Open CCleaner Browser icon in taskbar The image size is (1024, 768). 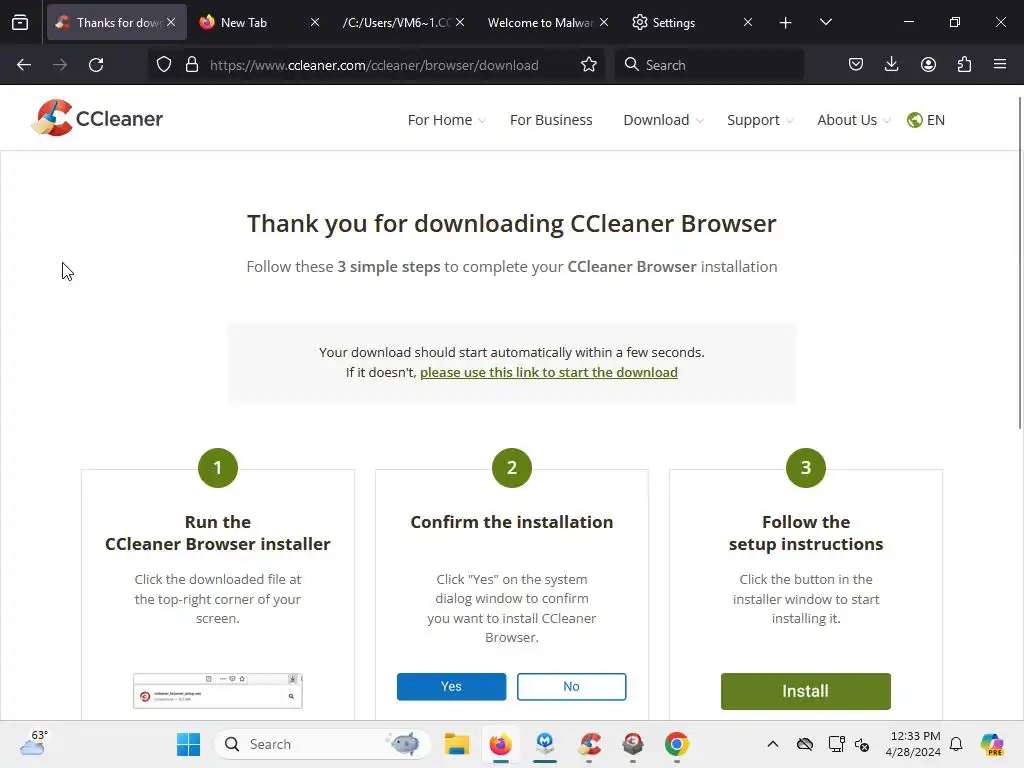click(x=632, y=744)
